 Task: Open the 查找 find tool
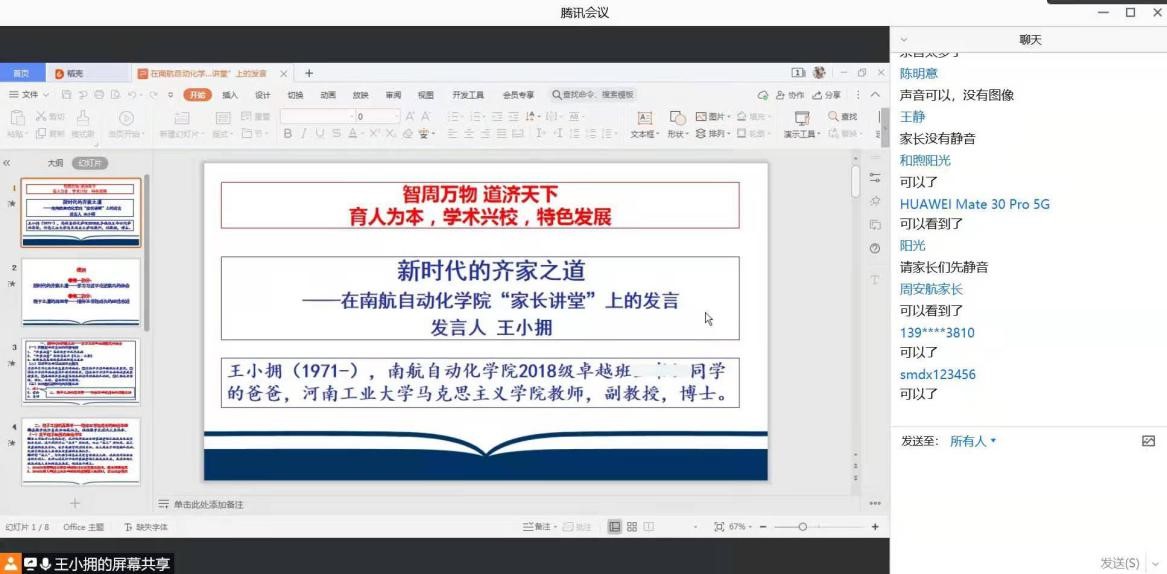pyautogui.click(x=841, y=117)
